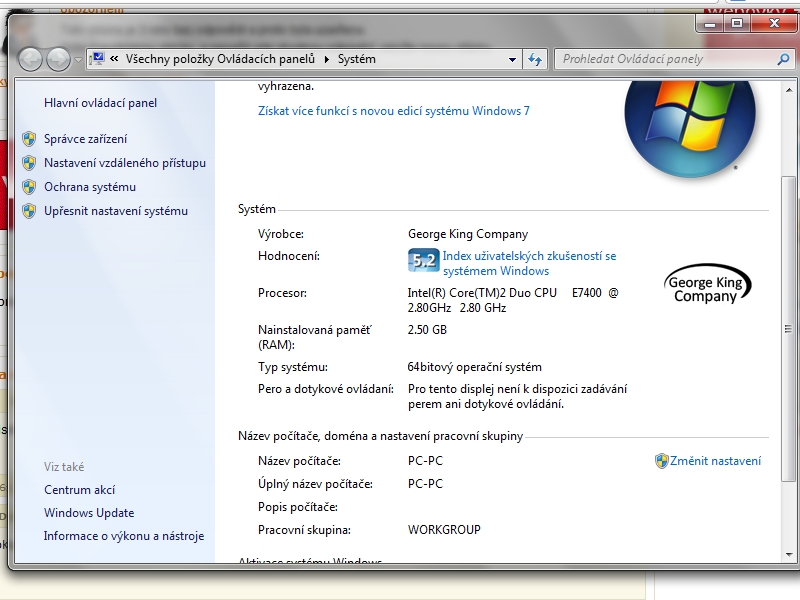Click the vertical scrollbar thumb

(x=789, y=328)
